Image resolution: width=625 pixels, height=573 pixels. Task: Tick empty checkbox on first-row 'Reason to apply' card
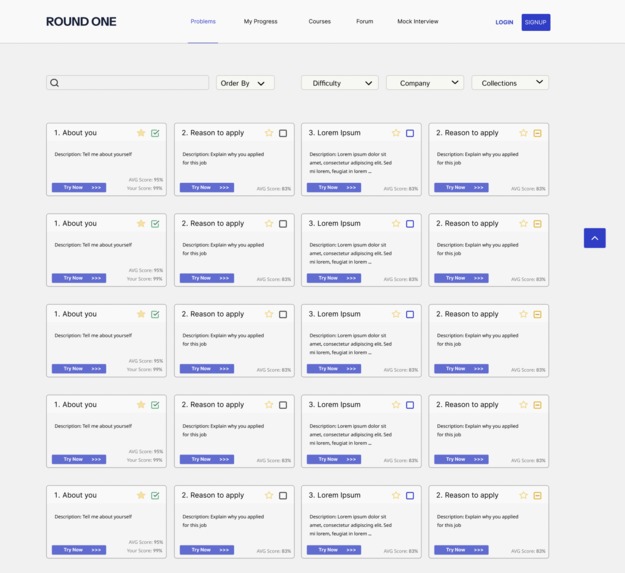click(x=283, y=133)
